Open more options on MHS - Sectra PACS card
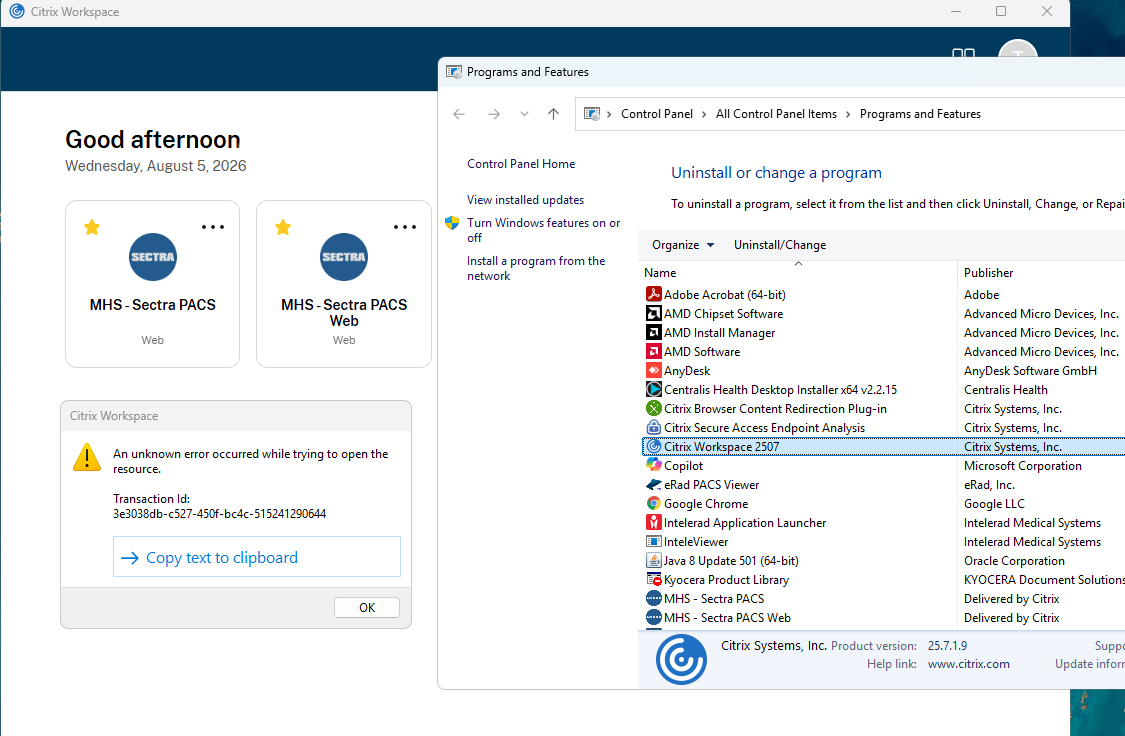Screen dimensions: 1125x736 213,227
